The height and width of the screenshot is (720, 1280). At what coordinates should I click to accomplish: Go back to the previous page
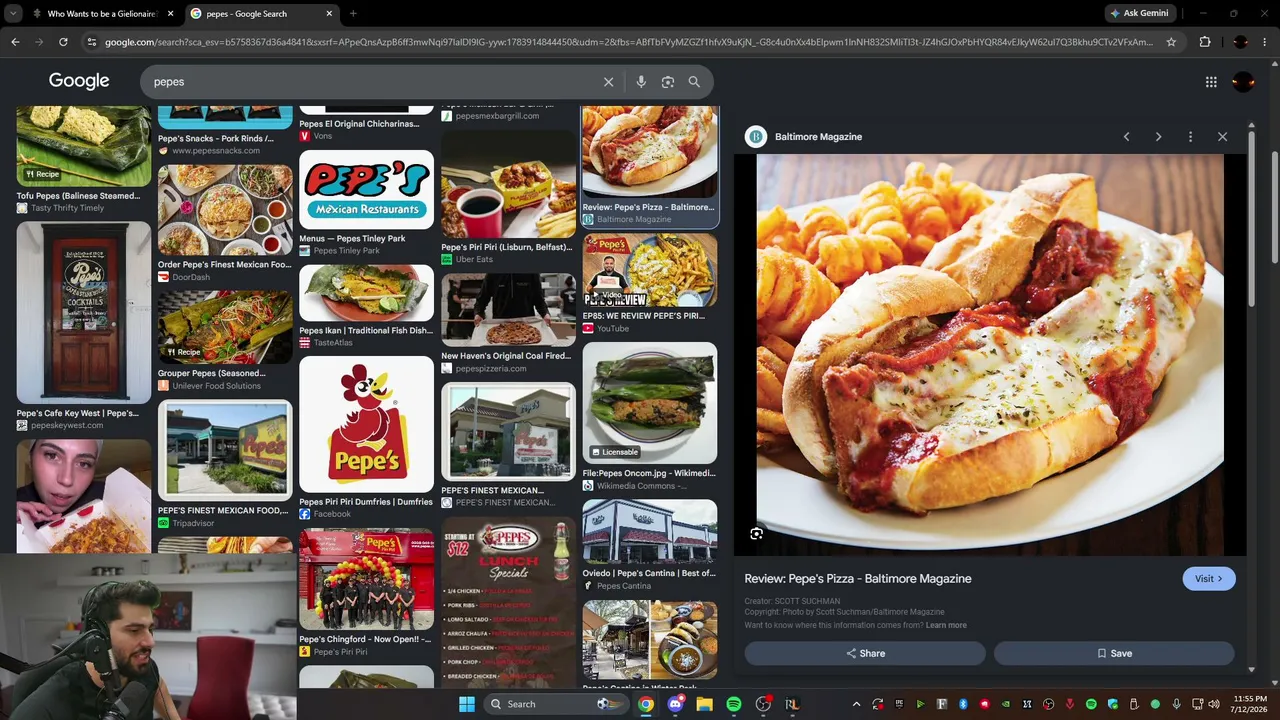[x=15, y=42]
